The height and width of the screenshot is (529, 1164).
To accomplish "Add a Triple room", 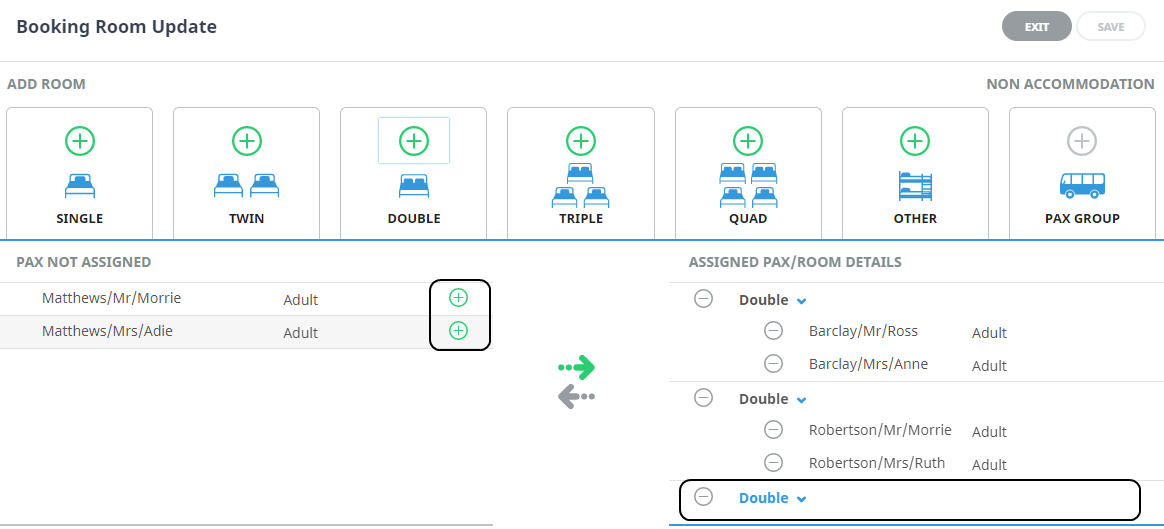I will [x=581, y=141].
